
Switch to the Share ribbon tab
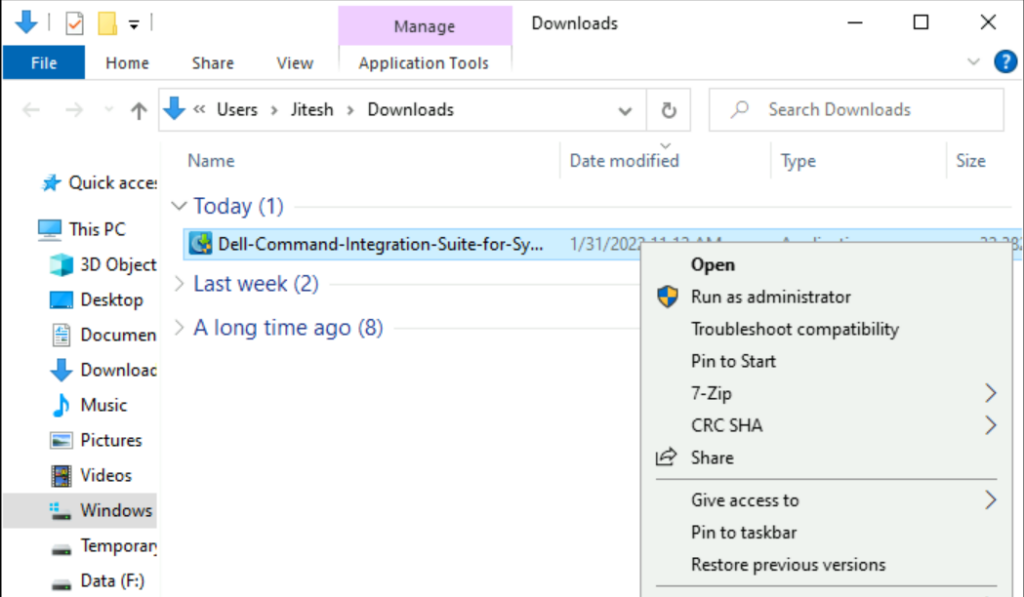point(213,63)
